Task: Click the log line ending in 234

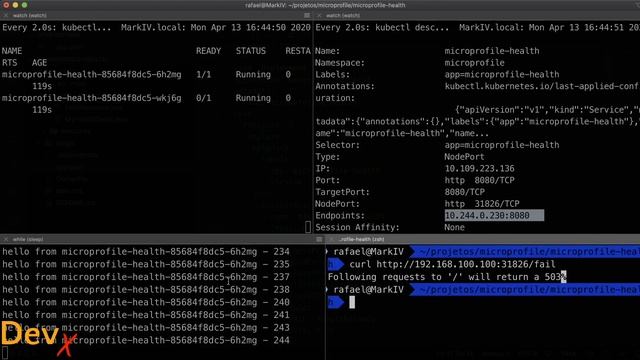Action: (146, 252)
